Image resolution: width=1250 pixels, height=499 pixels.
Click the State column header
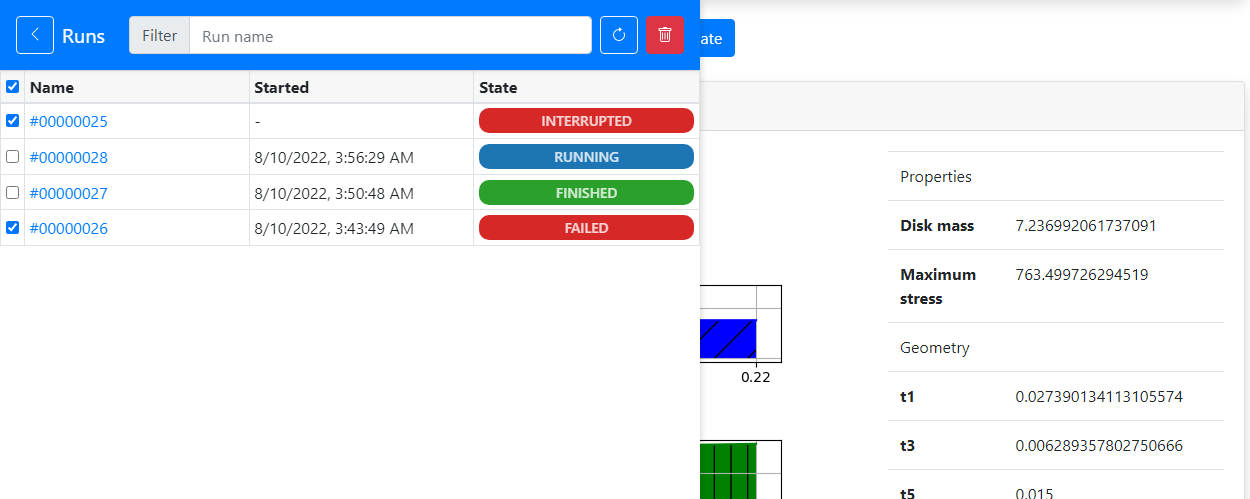pos(498,88)
